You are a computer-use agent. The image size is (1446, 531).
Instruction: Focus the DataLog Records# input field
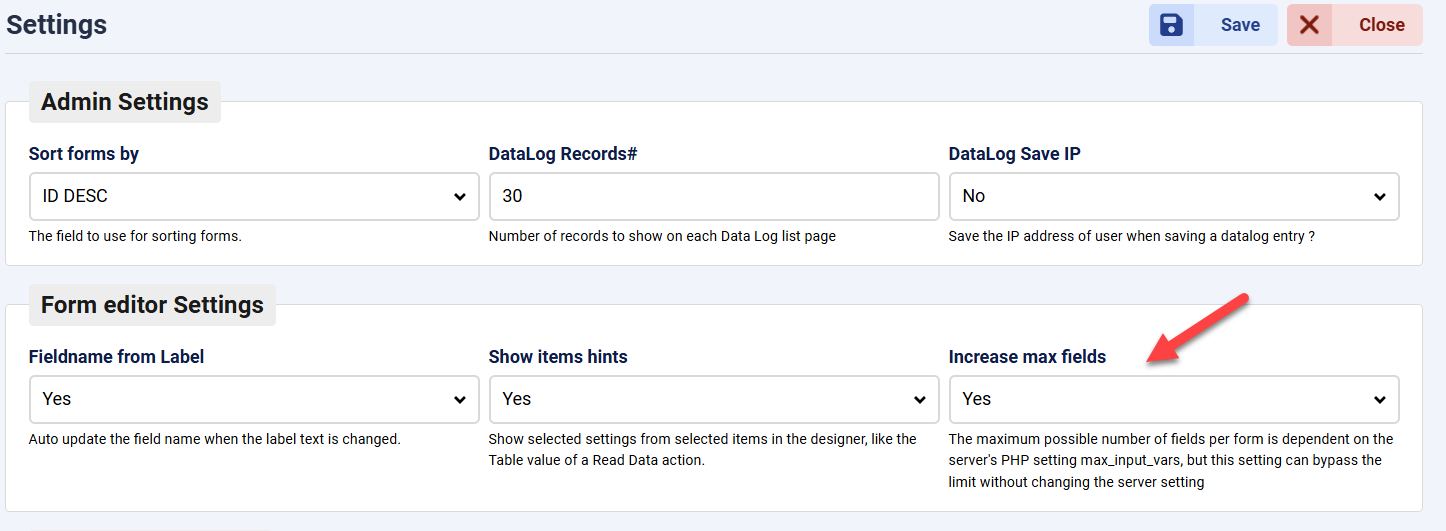[x=713, y=196]
